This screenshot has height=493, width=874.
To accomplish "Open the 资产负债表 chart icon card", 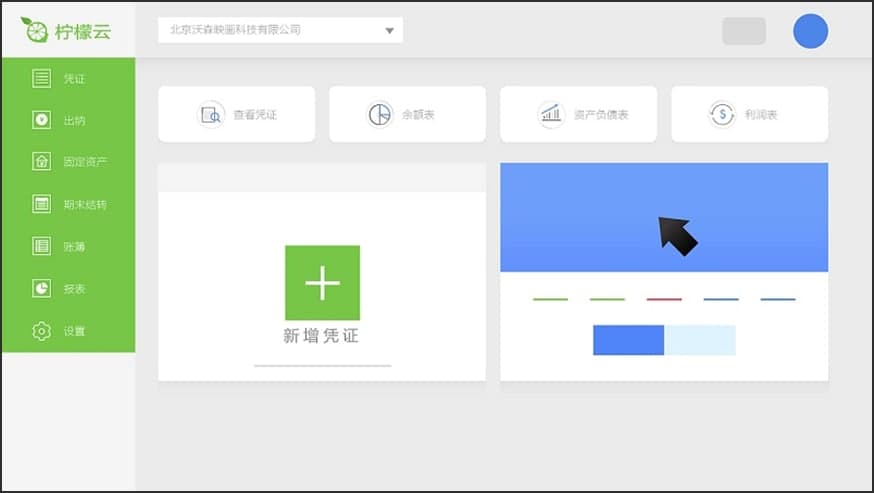I will [579, 114].
